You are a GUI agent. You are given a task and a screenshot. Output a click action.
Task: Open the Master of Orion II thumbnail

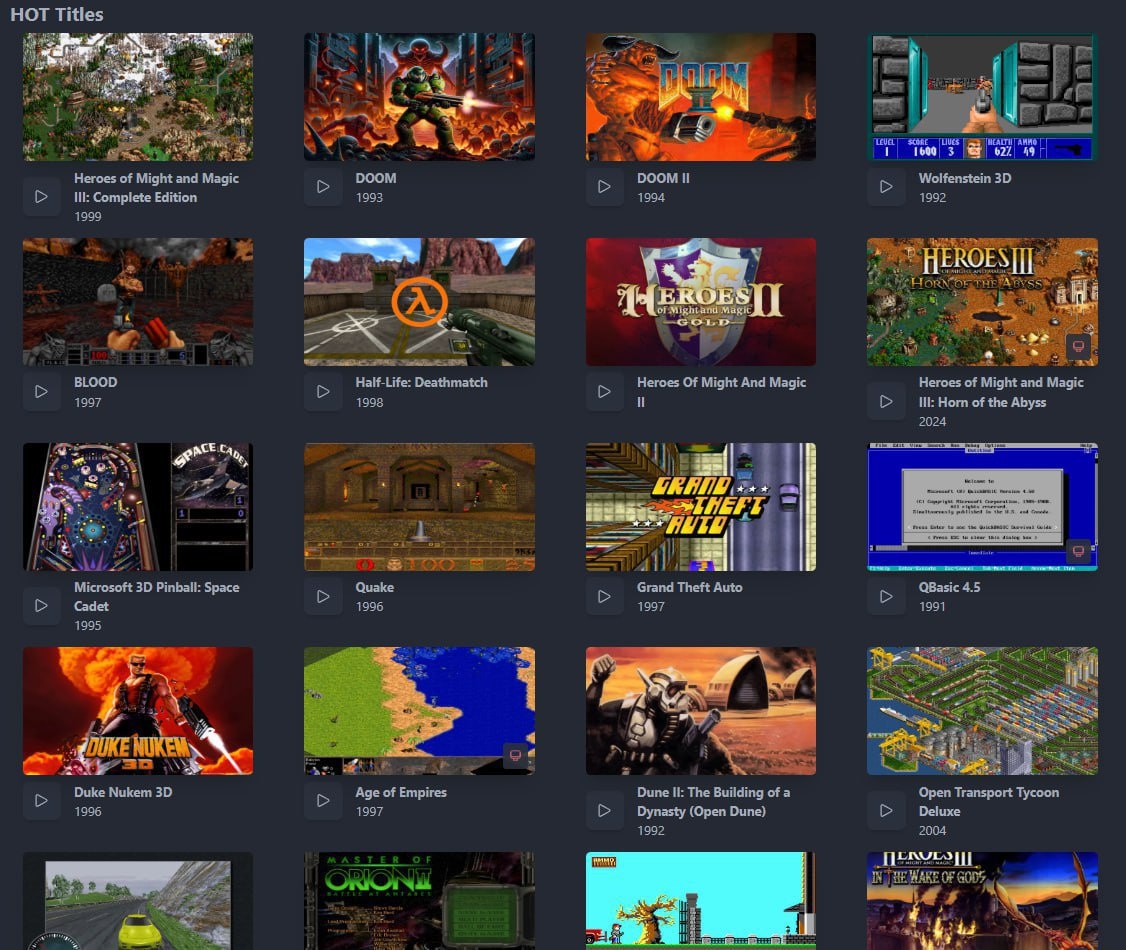coord(419,901)
